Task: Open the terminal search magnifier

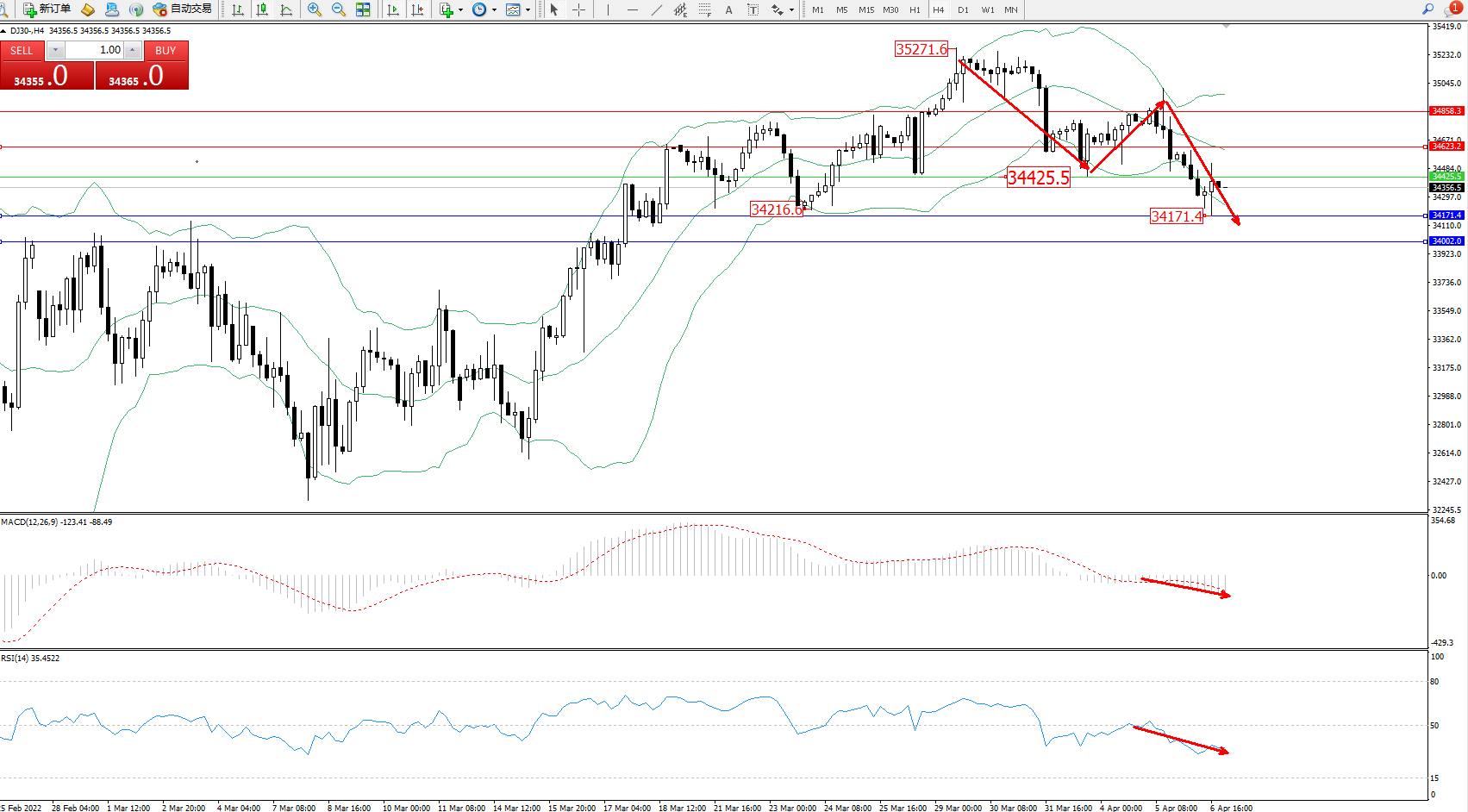Action: click(1428, 9)
